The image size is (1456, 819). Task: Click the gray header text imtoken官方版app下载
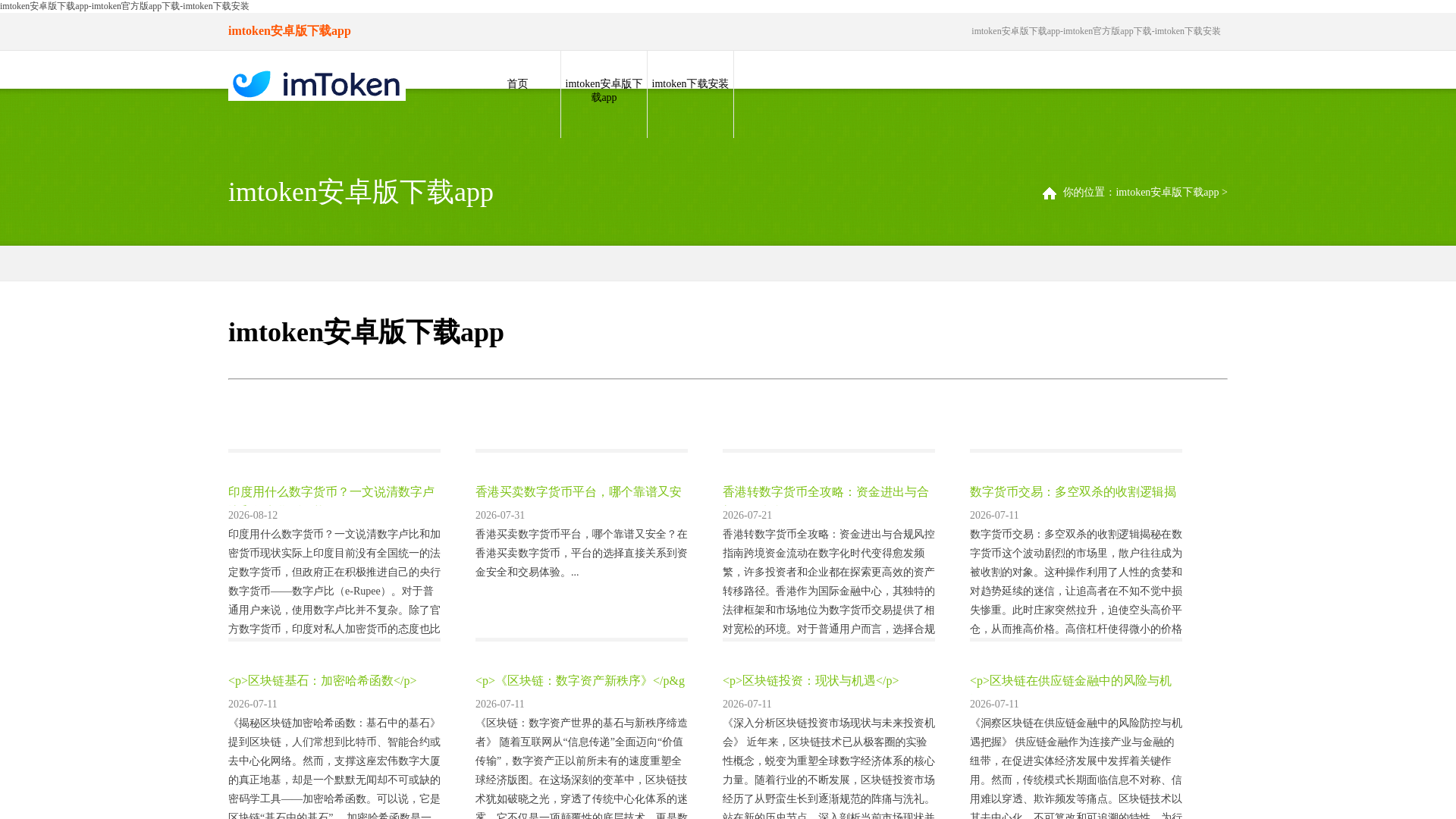click(x=1107, y=31)
